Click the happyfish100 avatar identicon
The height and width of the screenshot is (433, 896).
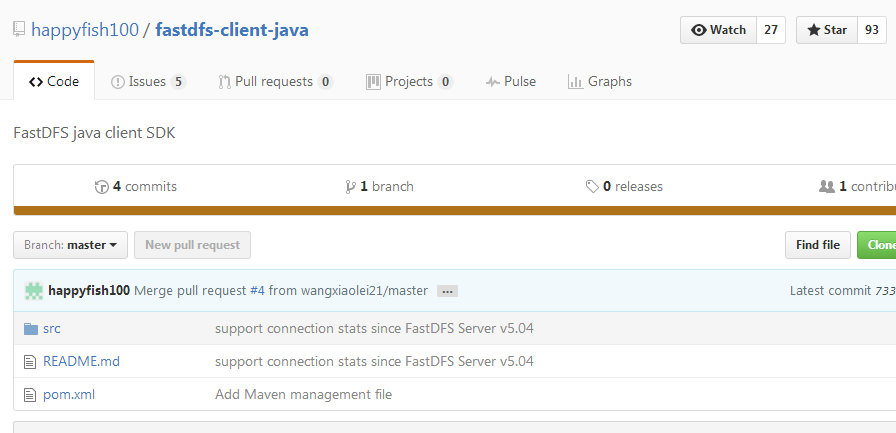(x=34, y=291)
